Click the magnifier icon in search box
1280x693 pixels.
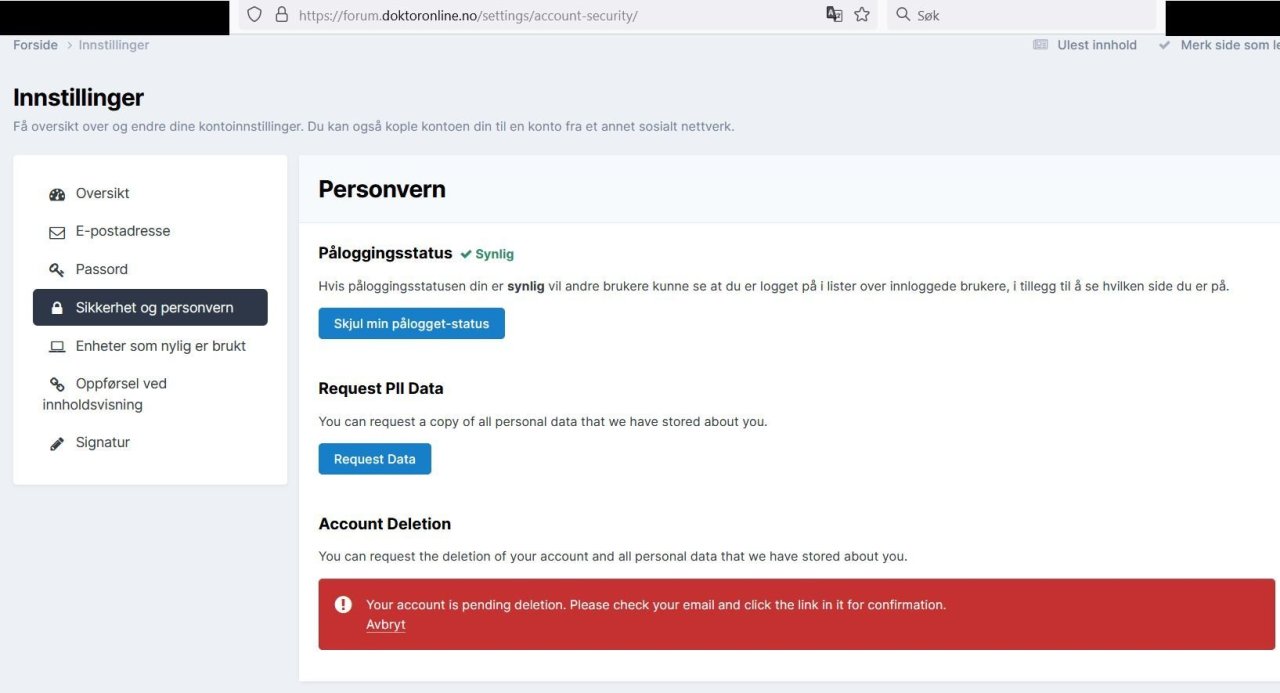click(903, 15)
